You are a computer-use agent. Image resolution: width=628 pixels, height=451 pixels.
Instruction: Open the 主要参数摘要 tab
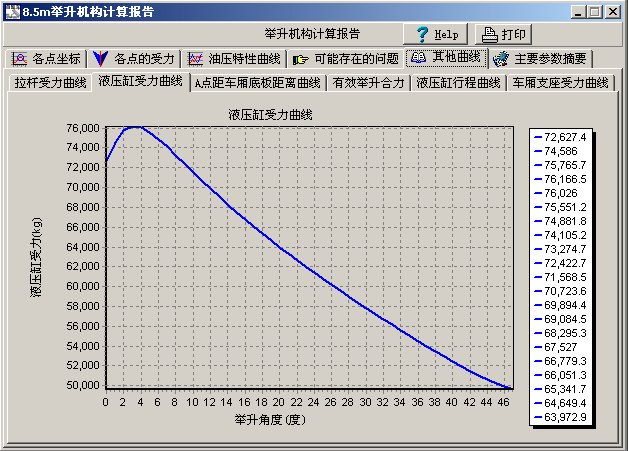click(x=540, y=59)
